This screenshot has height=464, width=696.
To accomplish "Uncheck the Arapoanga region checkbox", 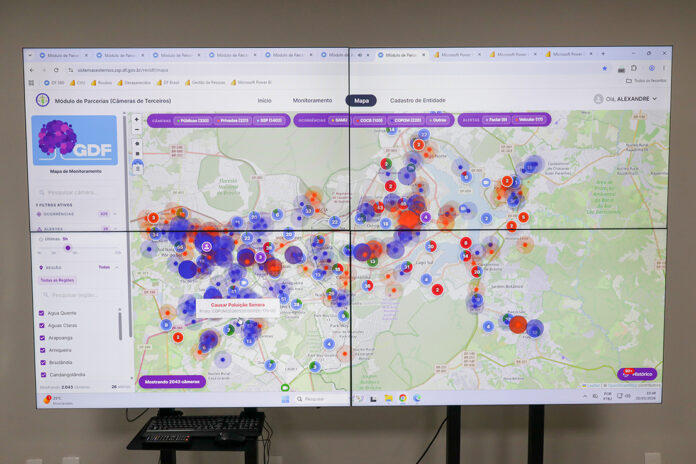I will (43, 338).
